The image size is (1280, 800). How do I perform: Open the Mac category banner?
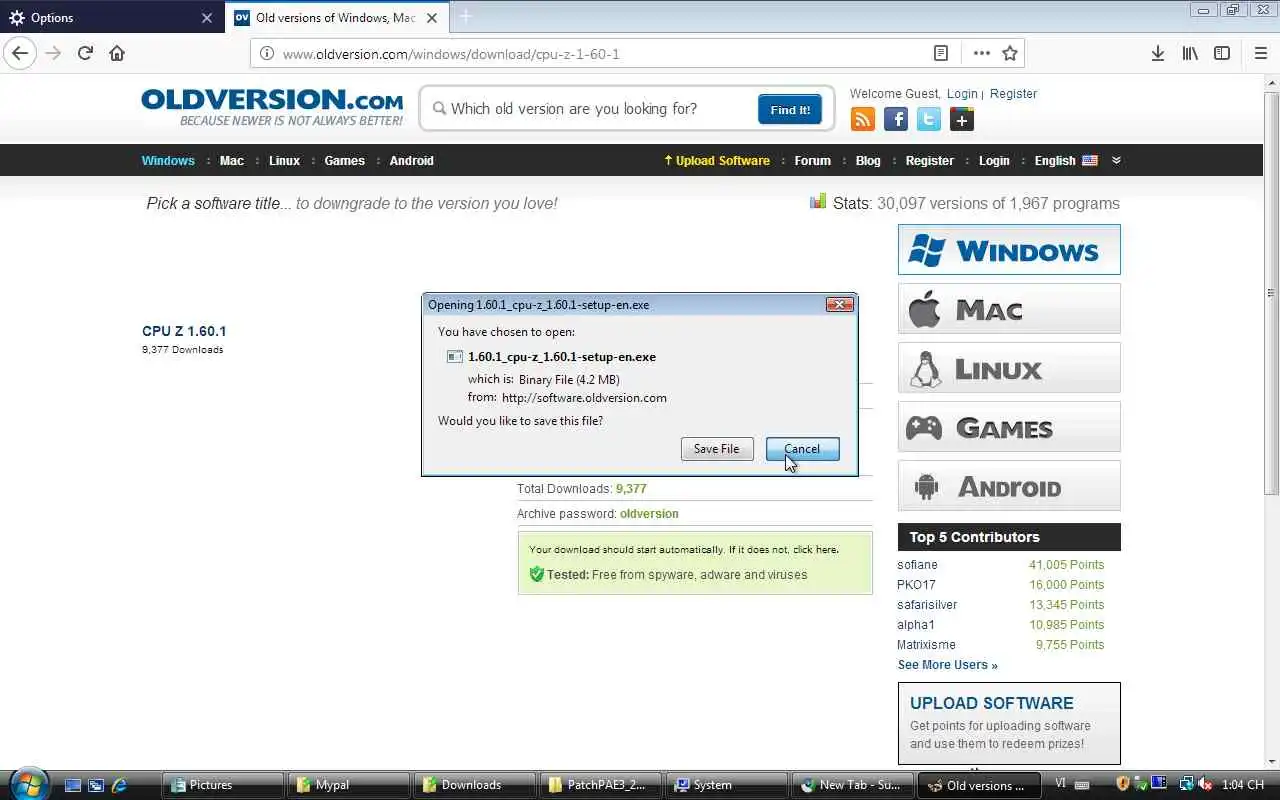(x=1009, y=309)
